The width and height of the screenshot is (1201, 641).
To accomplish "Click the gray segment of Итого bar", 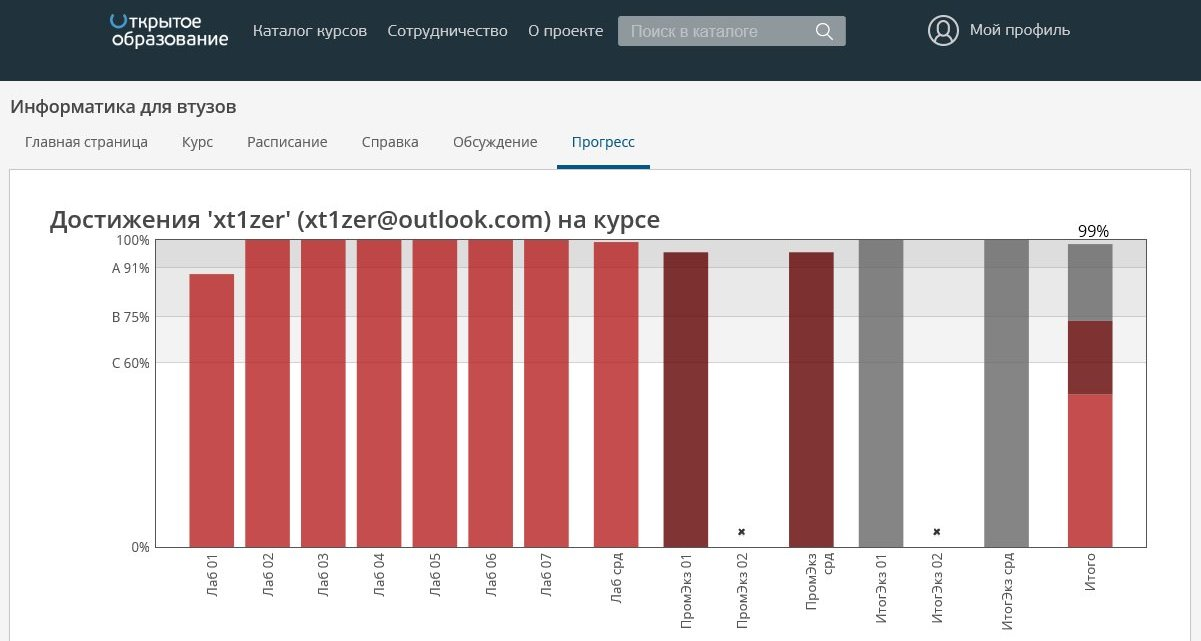I will tap(1090, 282).
